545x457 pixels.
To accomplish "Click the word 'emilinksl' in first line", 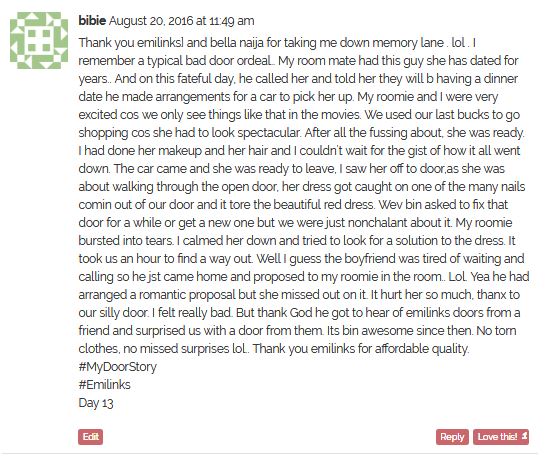I will point(161,43).
